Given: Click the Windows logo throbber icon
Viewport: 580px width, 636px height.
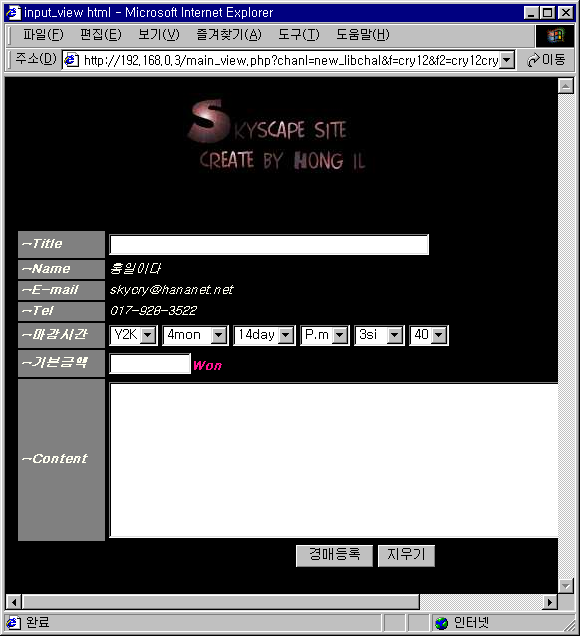Looking at the screenshot, I should click(x=555, y=36).
